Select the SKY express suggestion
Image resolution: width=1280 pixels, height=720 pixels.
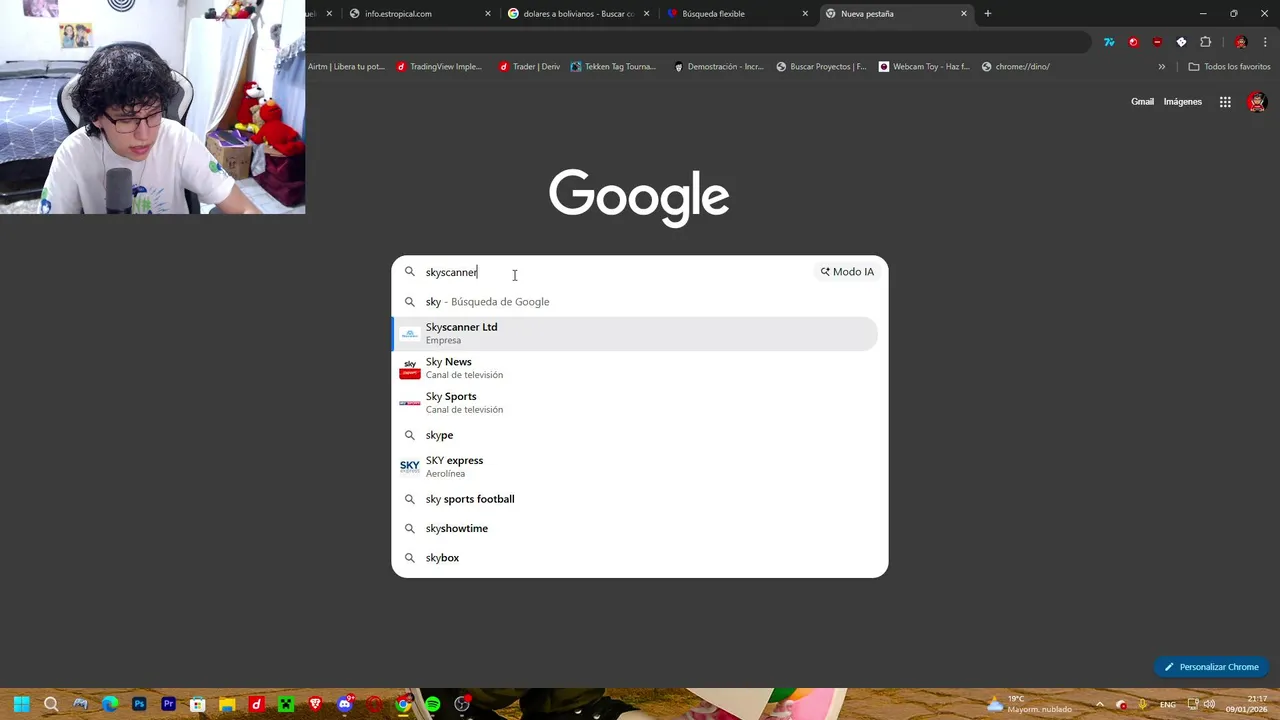click(635, 467)
